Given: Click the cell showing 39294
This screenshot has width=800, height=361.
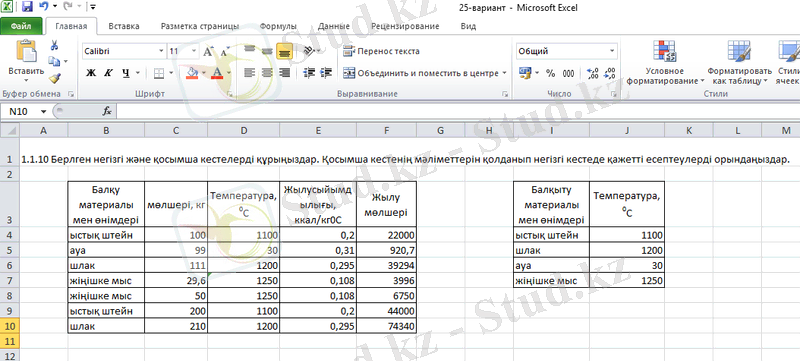Looking at the screenshot, I should tap(386, 266).
